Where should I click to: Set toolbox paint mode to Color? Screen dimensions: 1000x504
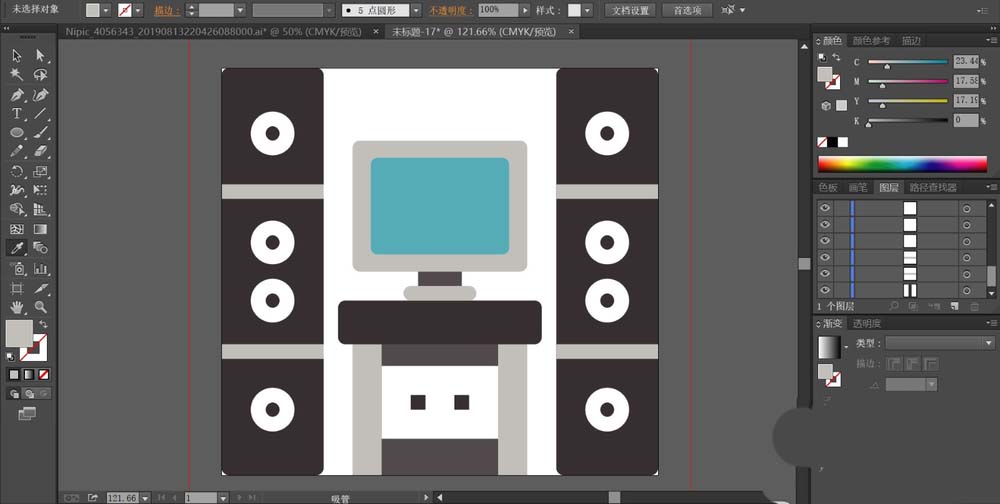click(x=14, y=374)
